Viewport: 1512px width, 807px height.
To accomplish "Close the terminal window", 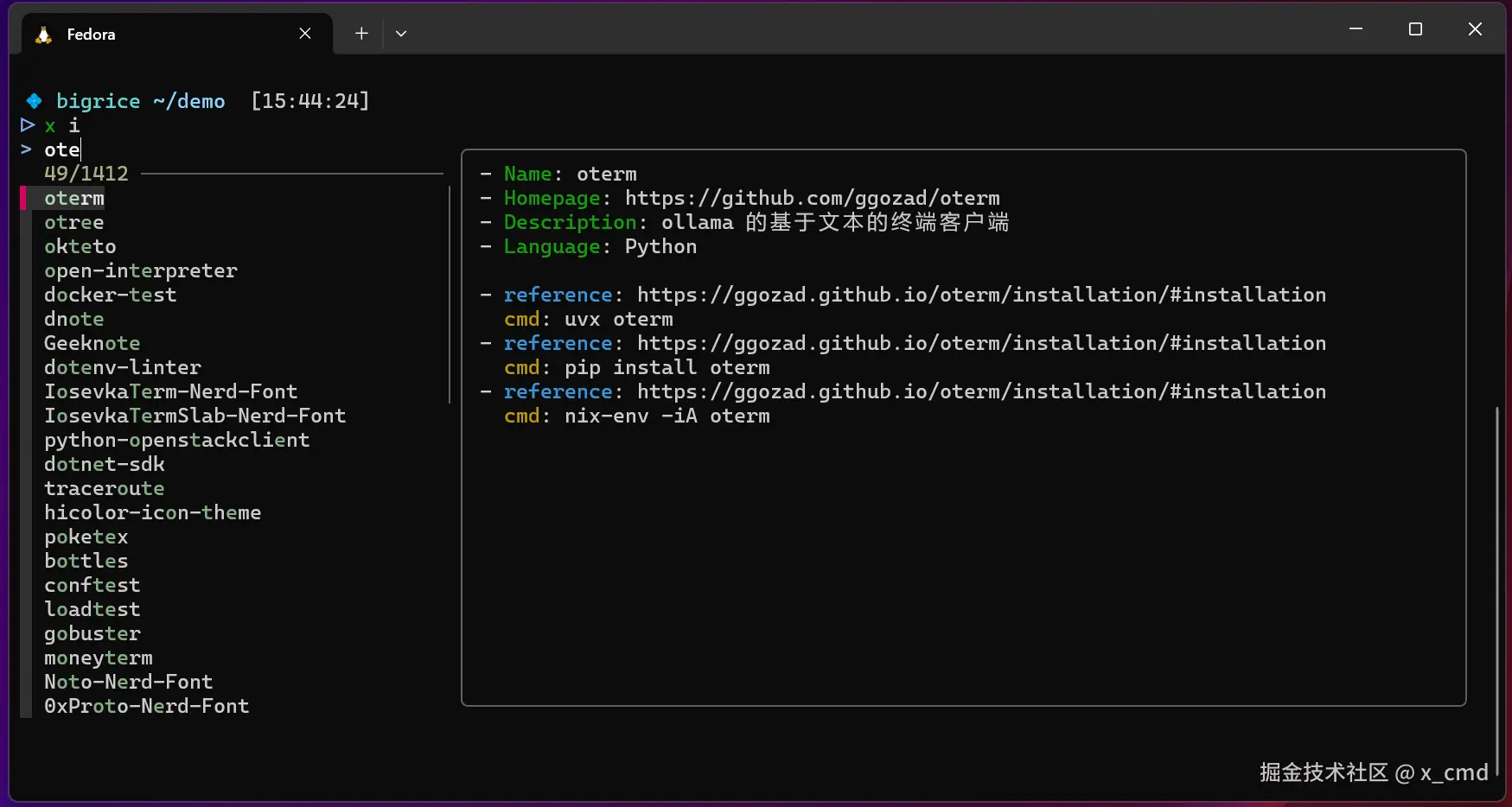I will pyautogui.click(x=1475, y=29).
